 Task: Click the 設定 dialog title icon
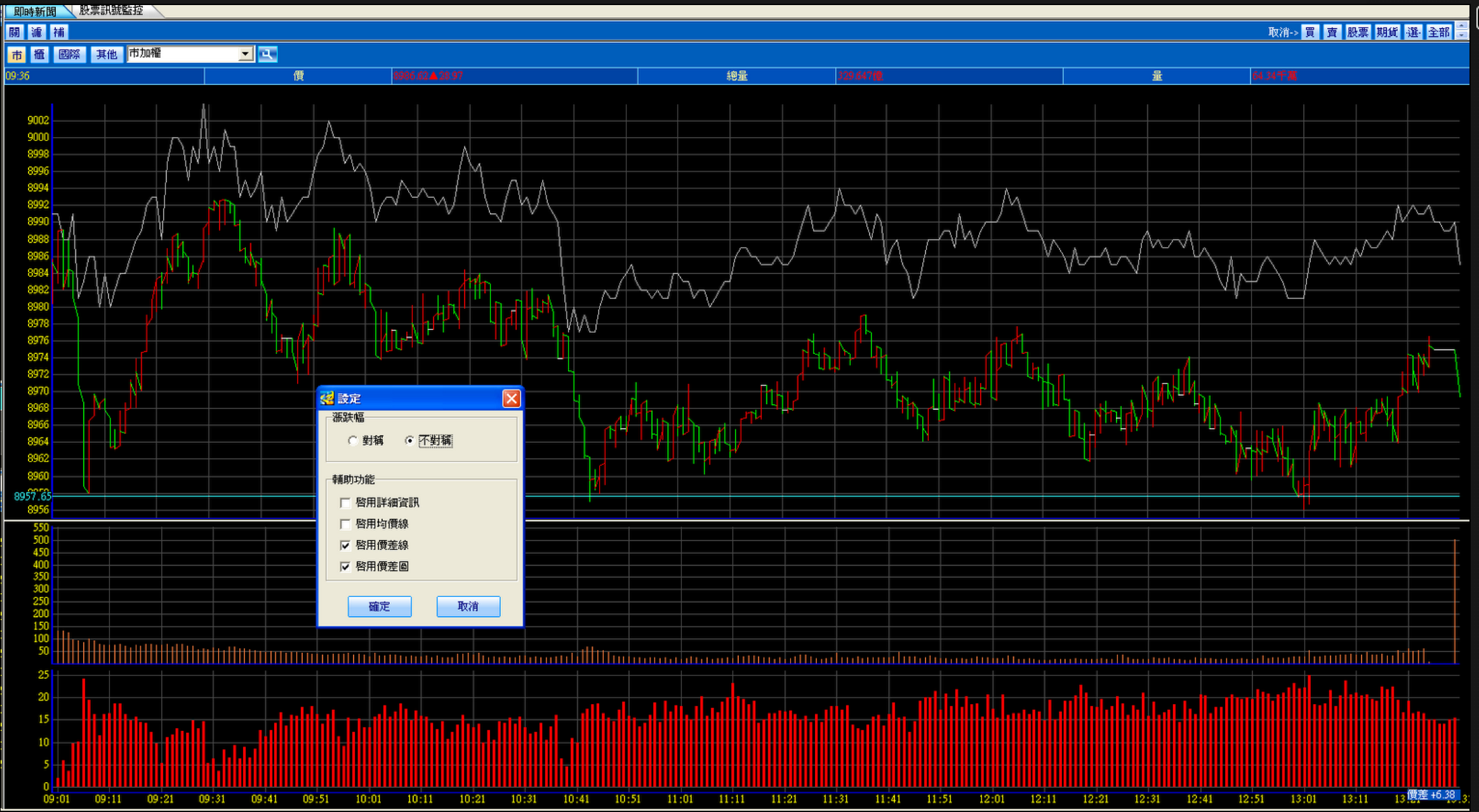[x=327, y=398]
